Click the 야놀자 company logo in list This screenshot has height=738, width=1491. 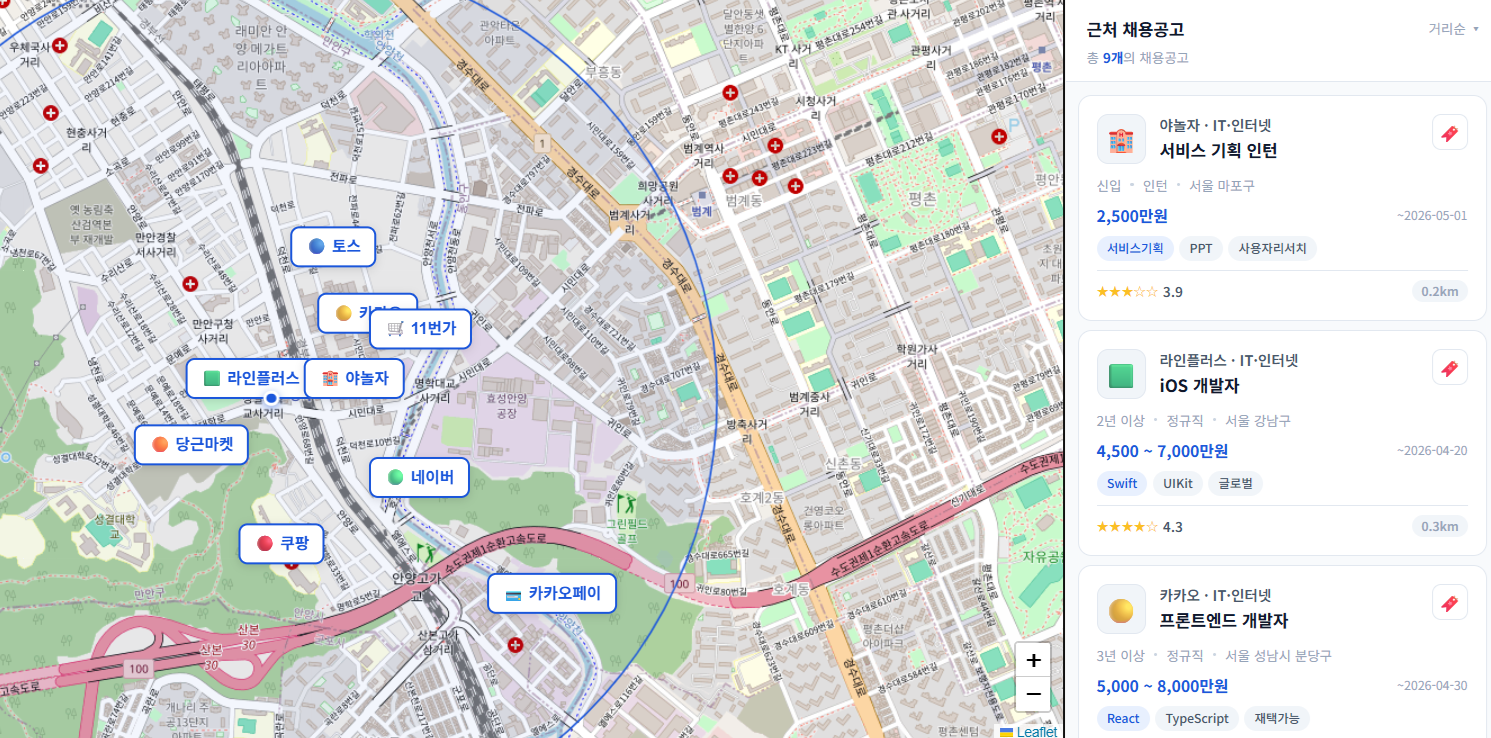pyautogui.click(x=1121, y=139)
